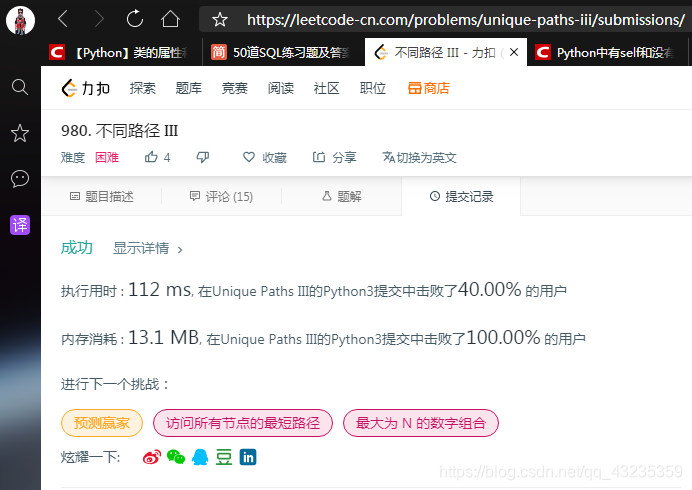Image resolution: width=692 pixels, height=490 pixels.
Task: Click the URL address bar
Action: [x=466, y=19]
